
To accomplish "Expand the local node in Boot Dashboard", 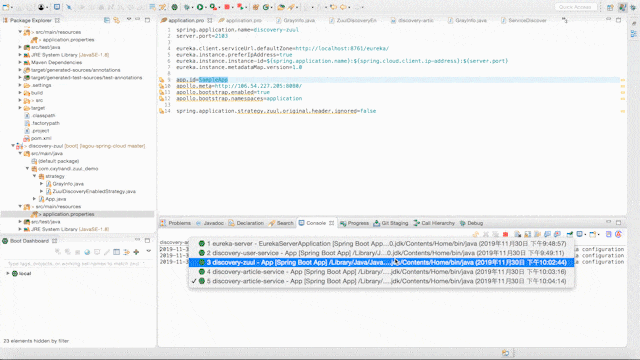I will [x=8, y=273].
